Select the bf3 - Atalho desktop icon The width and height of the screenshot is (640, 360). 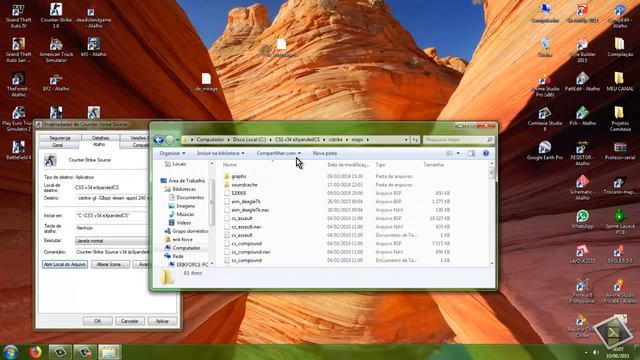click(x=93, y=47)
